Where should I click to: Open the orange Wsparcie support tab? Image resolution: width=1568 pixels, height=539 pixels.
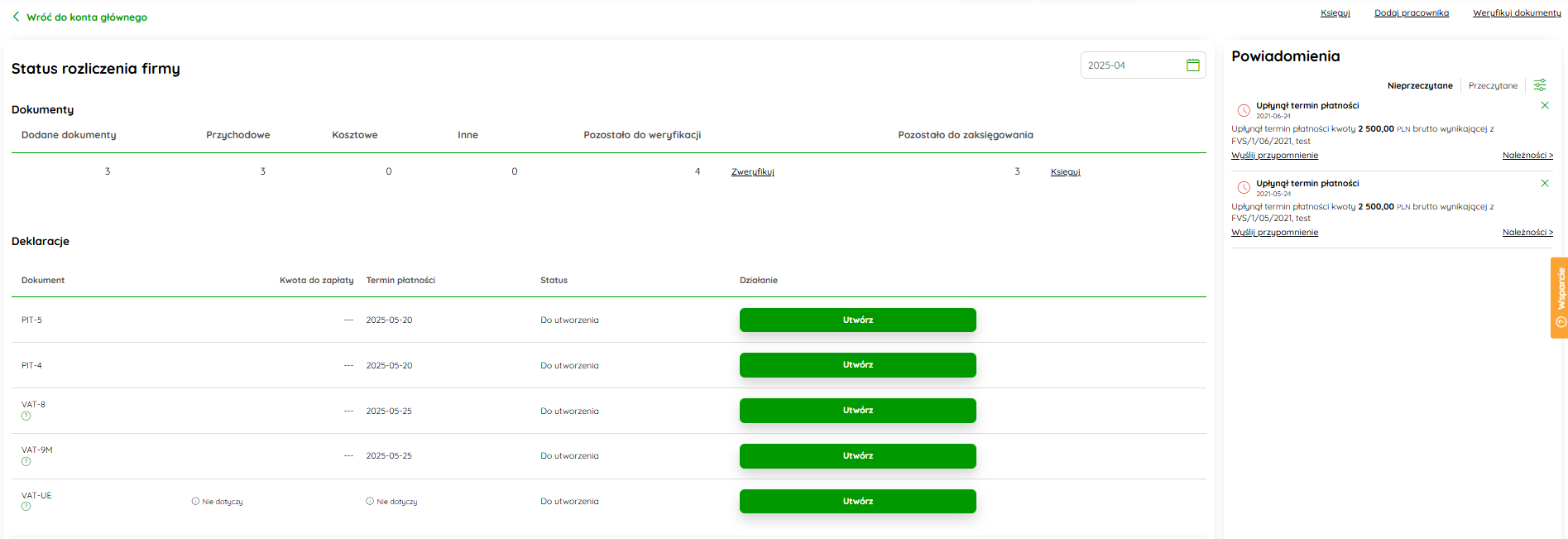1560,297
